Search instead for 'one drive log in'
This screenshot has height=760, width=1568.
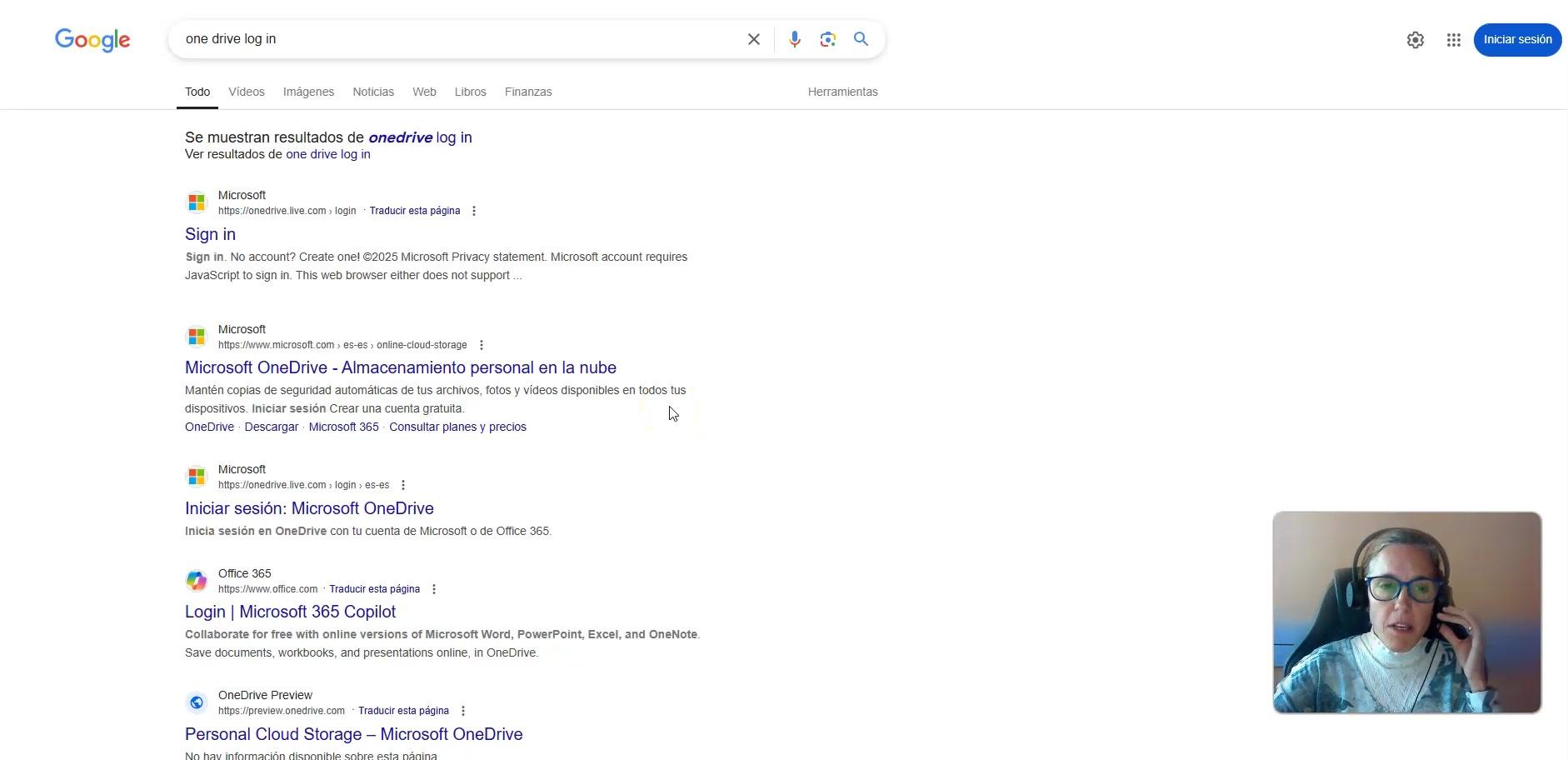click(x=328, y=154)
